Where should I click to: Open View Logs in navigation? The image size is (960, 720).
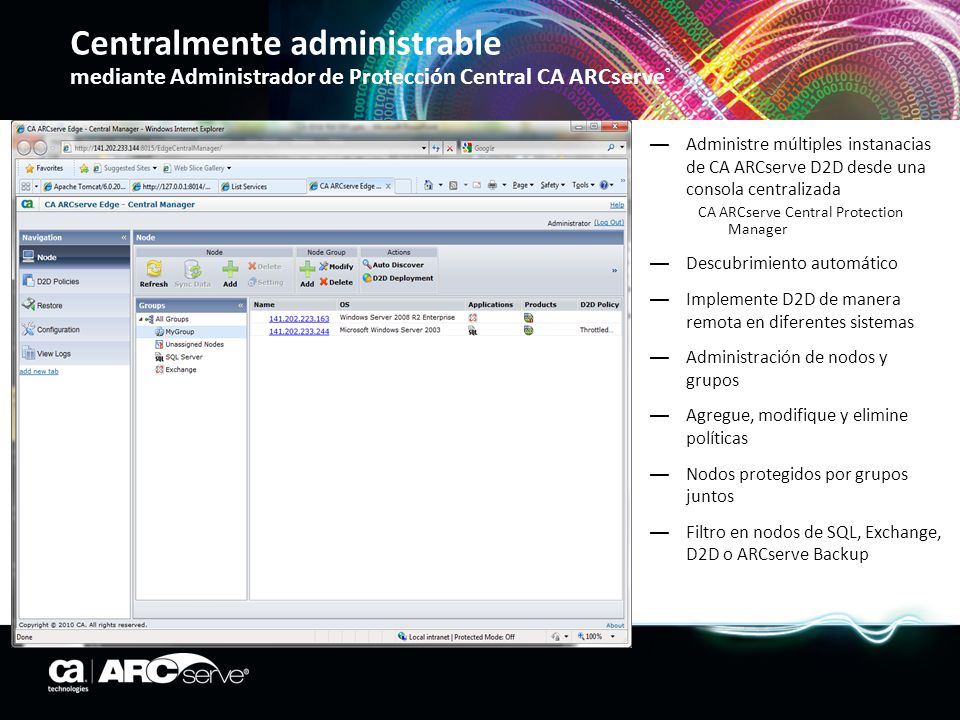[x=75, y=353]
